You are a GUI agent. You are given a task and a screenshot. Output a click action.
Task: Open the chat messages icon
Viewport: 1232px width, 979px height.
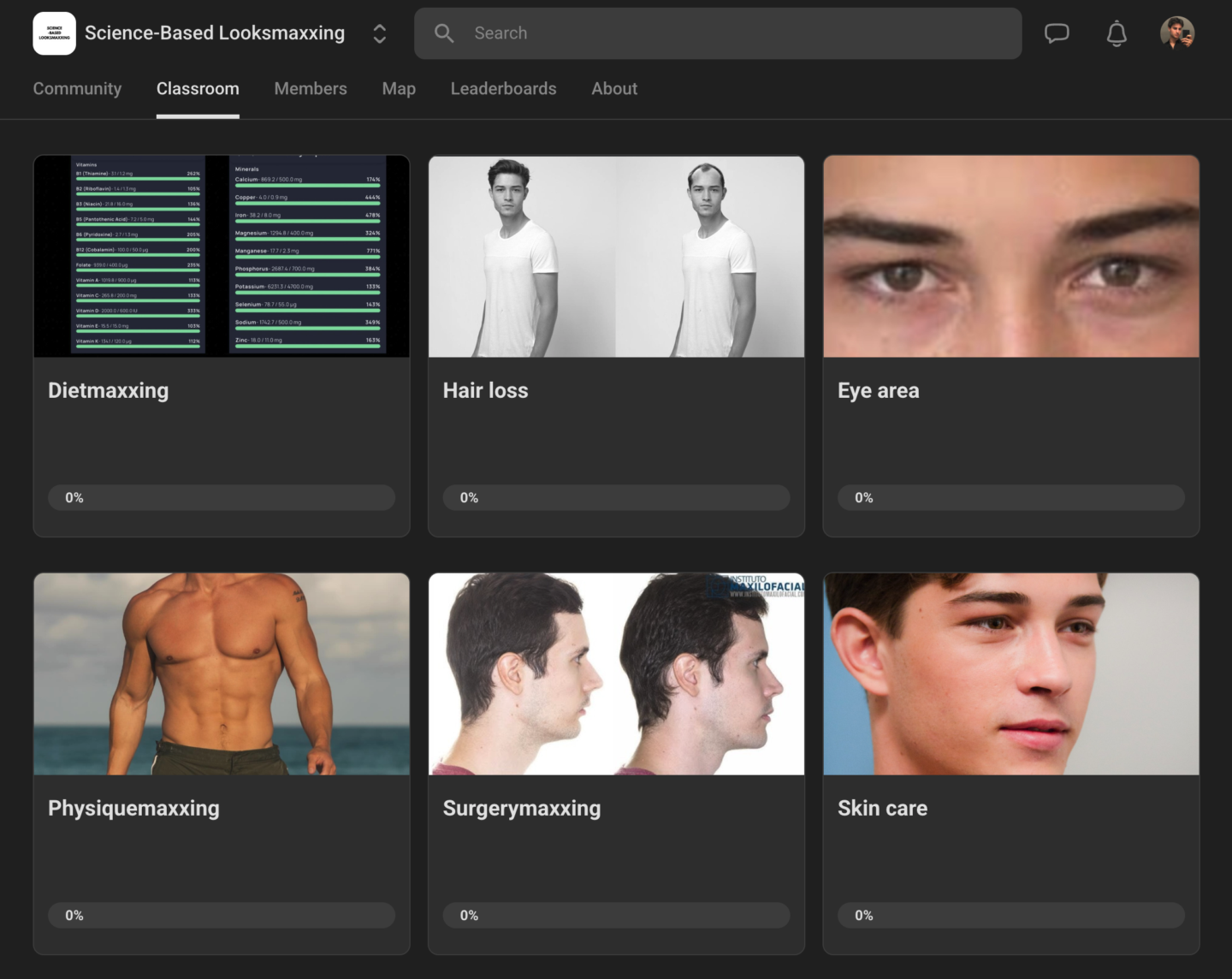(1057, 33)
